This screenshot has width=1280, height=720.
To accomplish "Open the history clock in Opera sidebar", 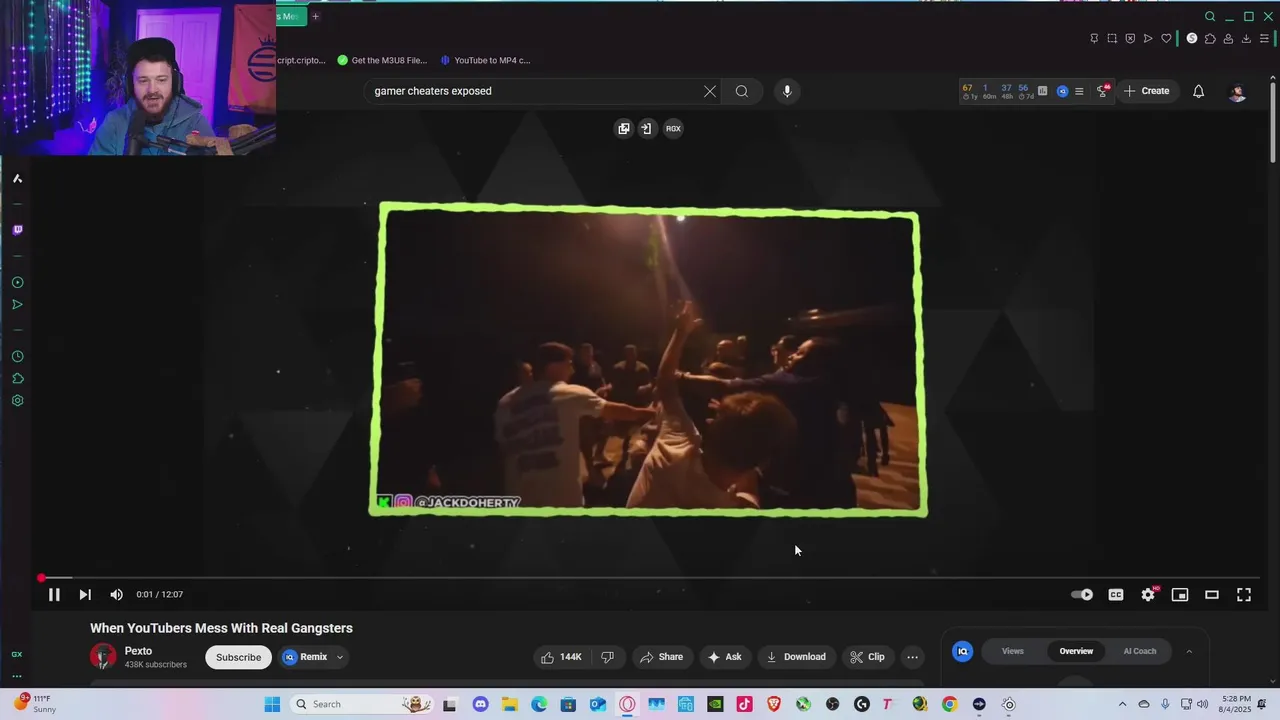I will (17, 357).
